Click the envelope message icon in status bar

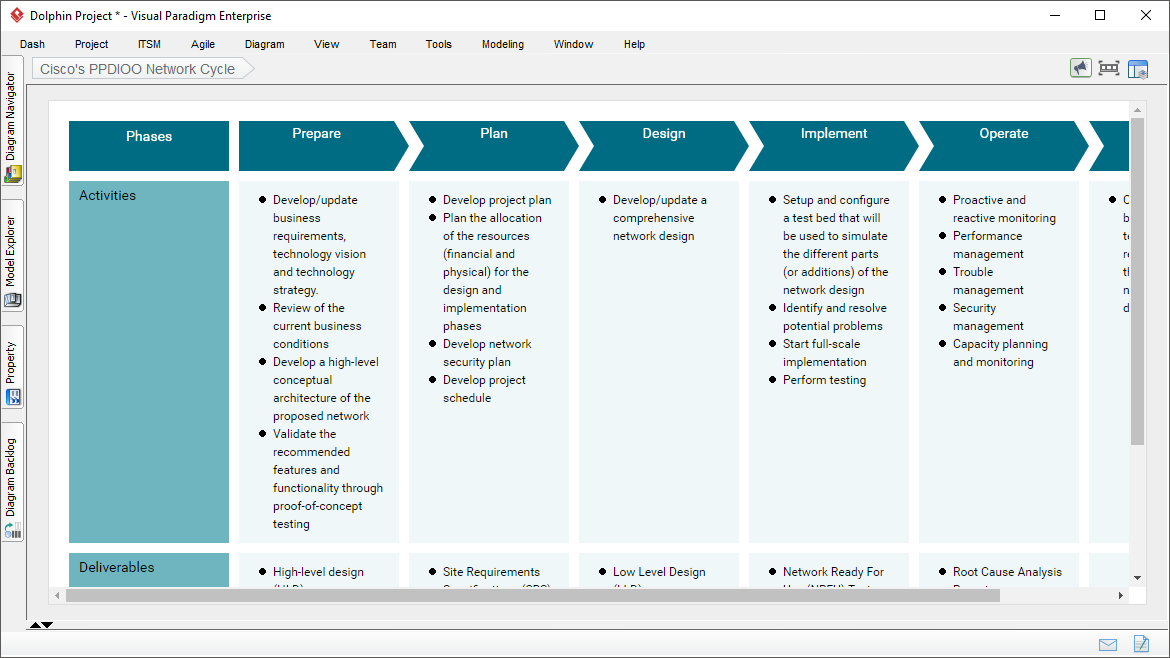pos(1108,645)
